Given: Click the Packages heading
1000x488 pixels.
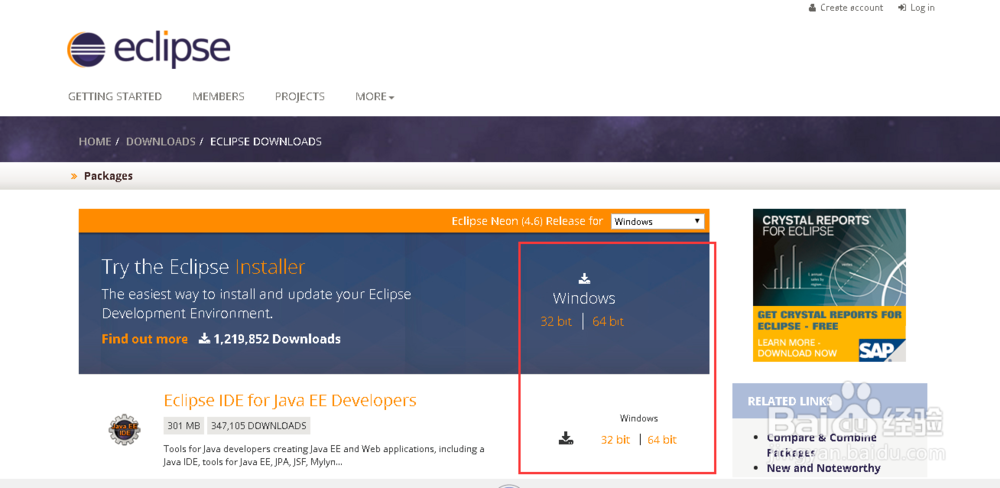Looking at the screenshot, I should [x=108, y=176].
